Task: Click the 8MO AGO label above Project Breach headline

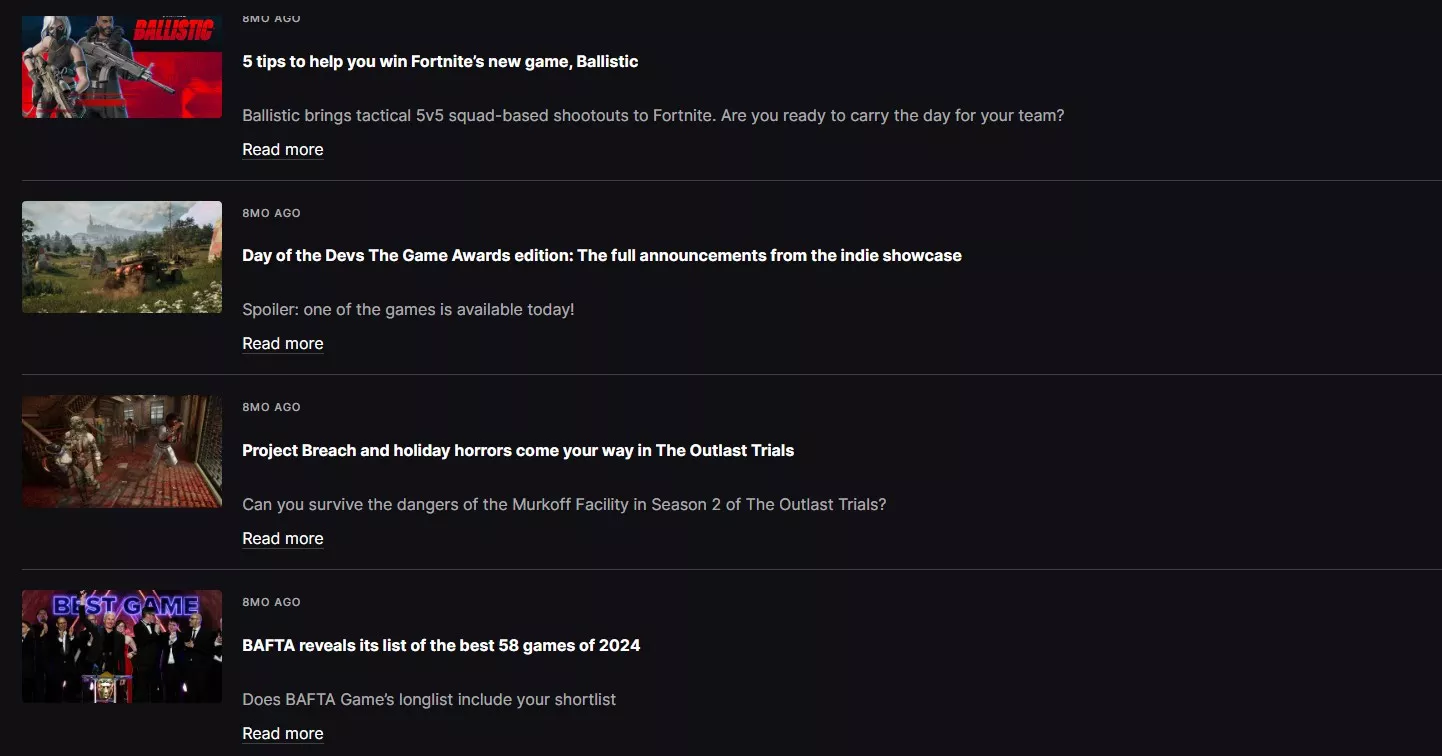Action: coord(271,407)
